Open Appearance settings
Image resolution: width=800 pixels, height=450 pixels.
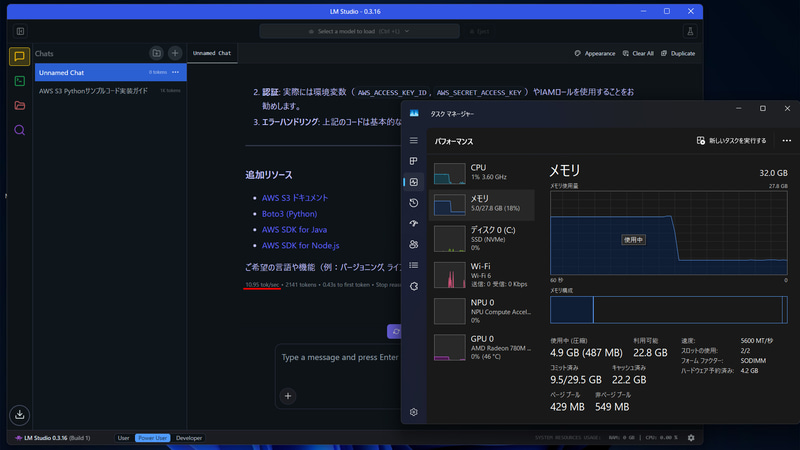(595, 53)
